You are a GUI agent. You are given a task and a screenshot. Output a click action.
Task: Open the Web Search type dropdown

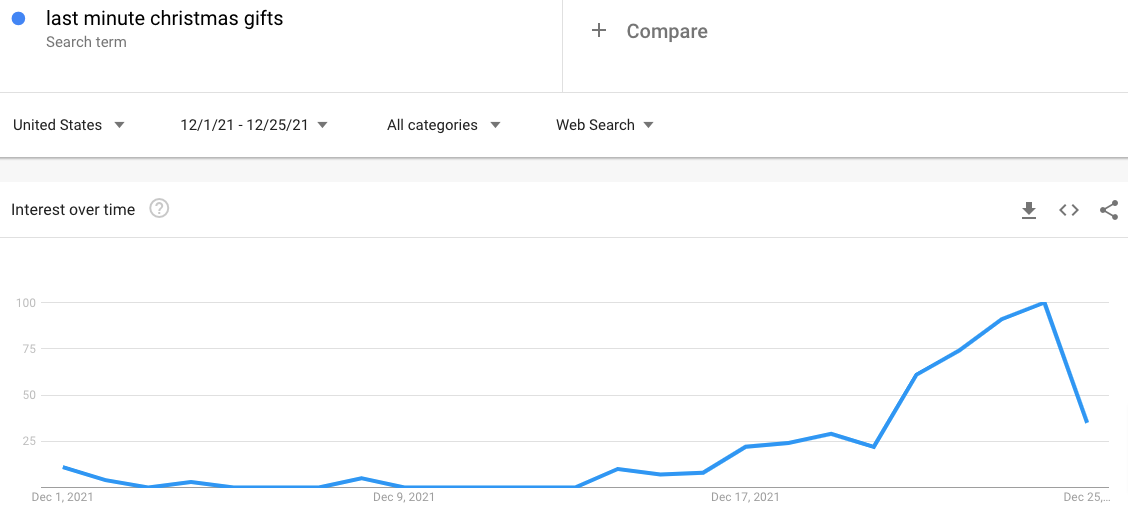604,125
